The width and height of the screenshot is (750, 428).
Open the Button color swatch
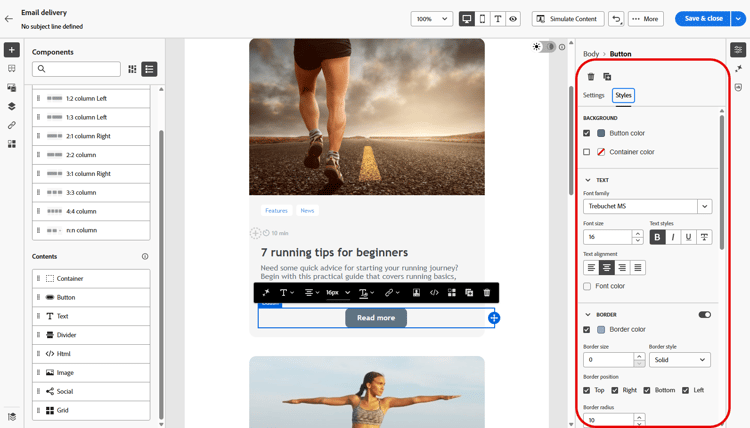click(601, 133)
